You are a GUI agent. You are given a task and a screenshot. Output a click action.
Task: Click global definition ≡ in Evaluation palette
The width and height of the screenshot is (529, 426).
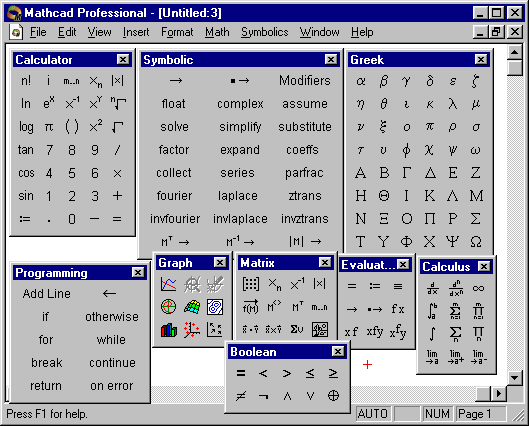click(x=398, y=286)
